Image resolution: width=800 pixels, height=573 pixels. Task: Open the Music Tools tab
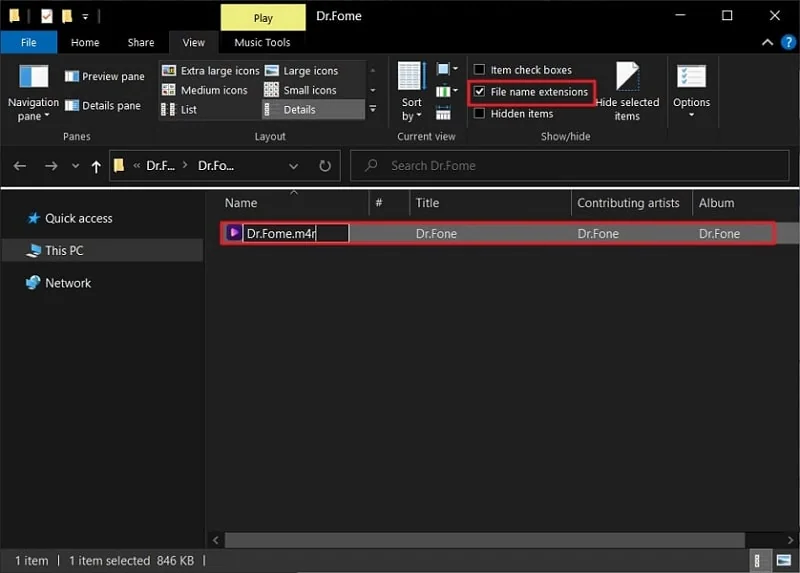(x=262, y=42)
